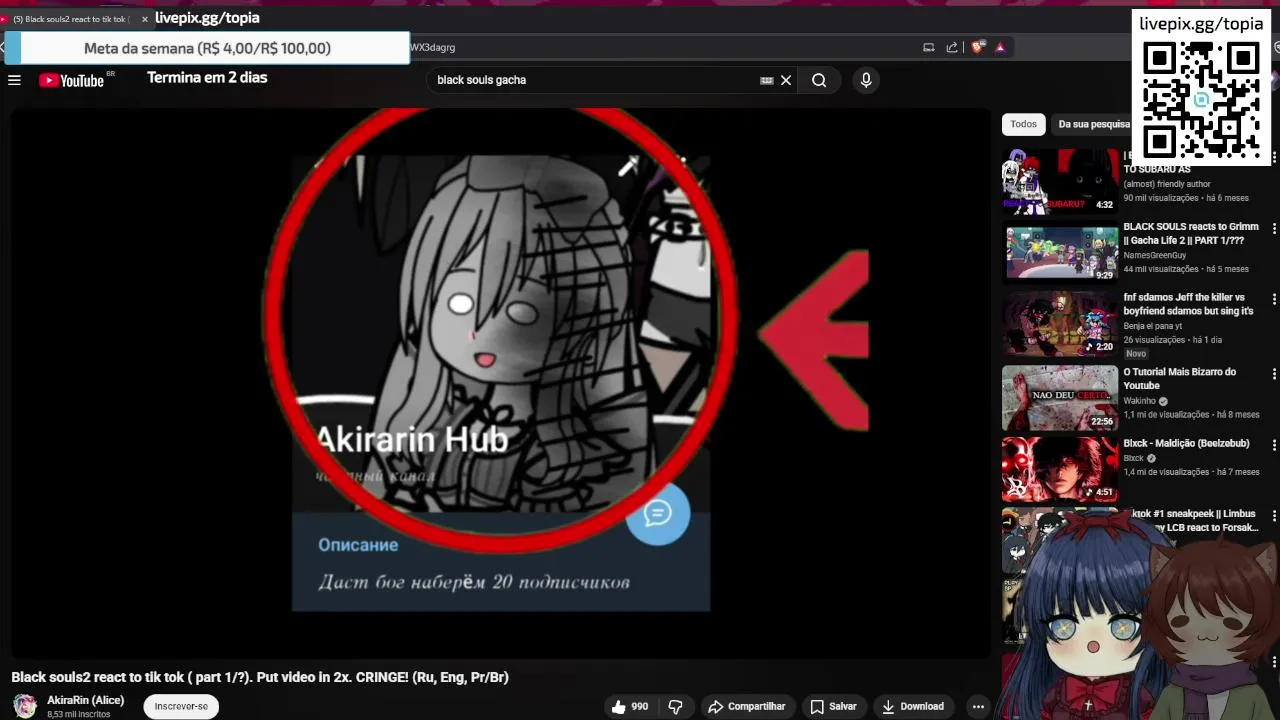Click the Inscrever-se subscribe button
Viewport: 1280px width, 720px height.
(181, 706)
